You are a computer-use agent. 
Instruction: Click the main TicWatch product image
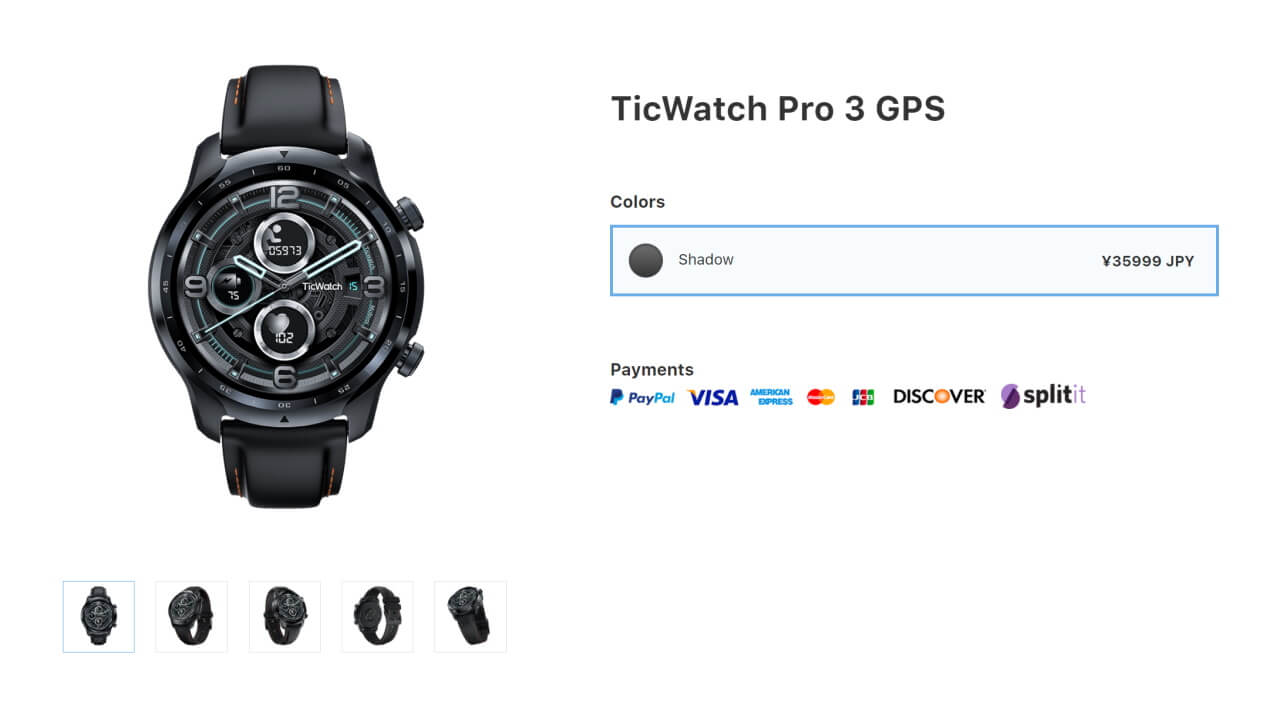click(x=285, y=287)
